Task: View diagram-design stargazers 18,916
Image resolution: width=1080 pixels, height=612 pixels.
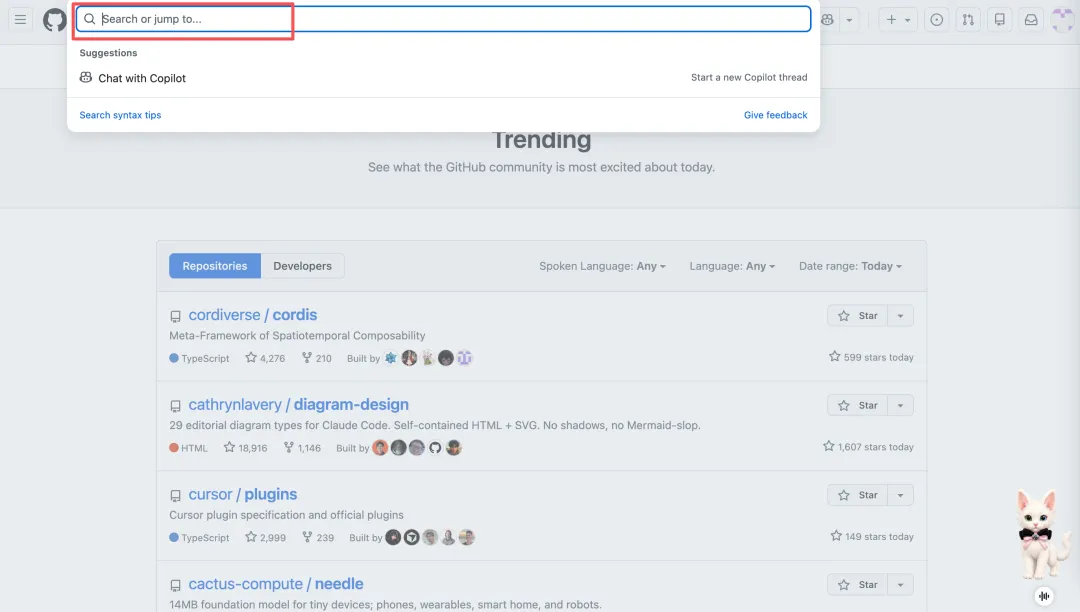Action: click(x=245, y=447)
